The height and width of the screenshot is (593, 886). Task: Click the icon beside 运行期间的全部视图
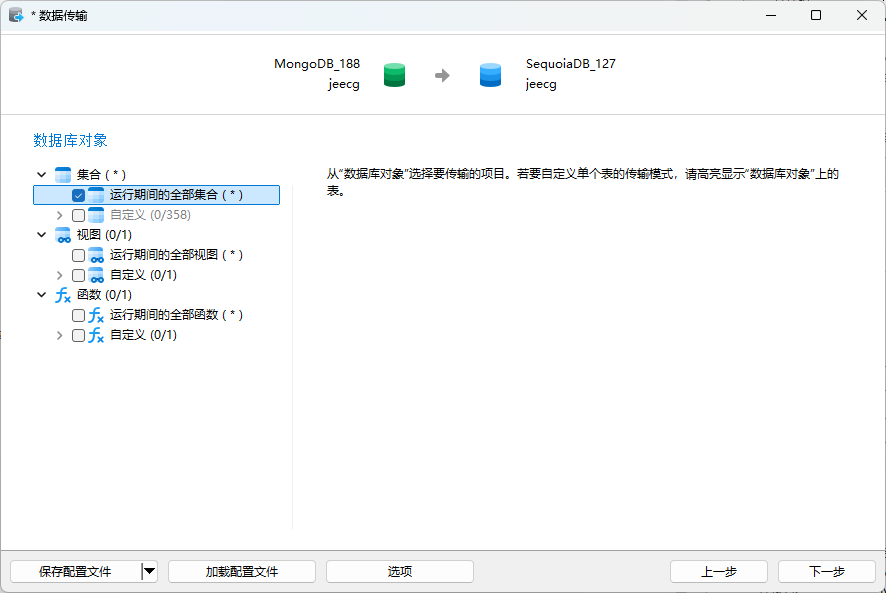[96, 255]
